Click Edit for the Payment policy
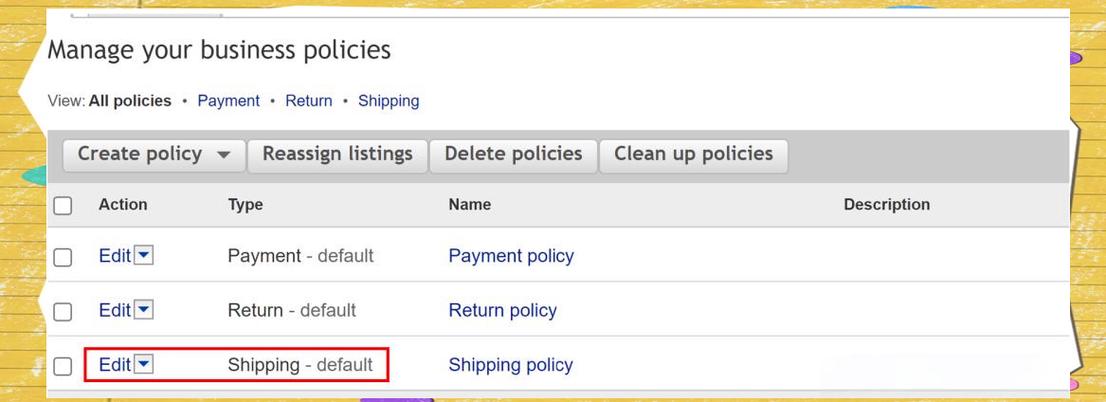Image resolution: width=1106 pixels, height=402 pixels. click(114, 256)
